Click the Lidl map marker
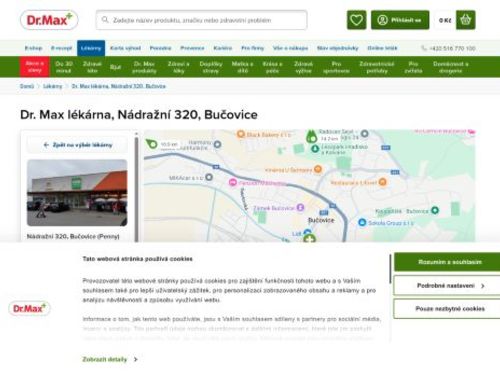Image resolution: width=500 pixels, height=375 pixels. tap(307, 232)
